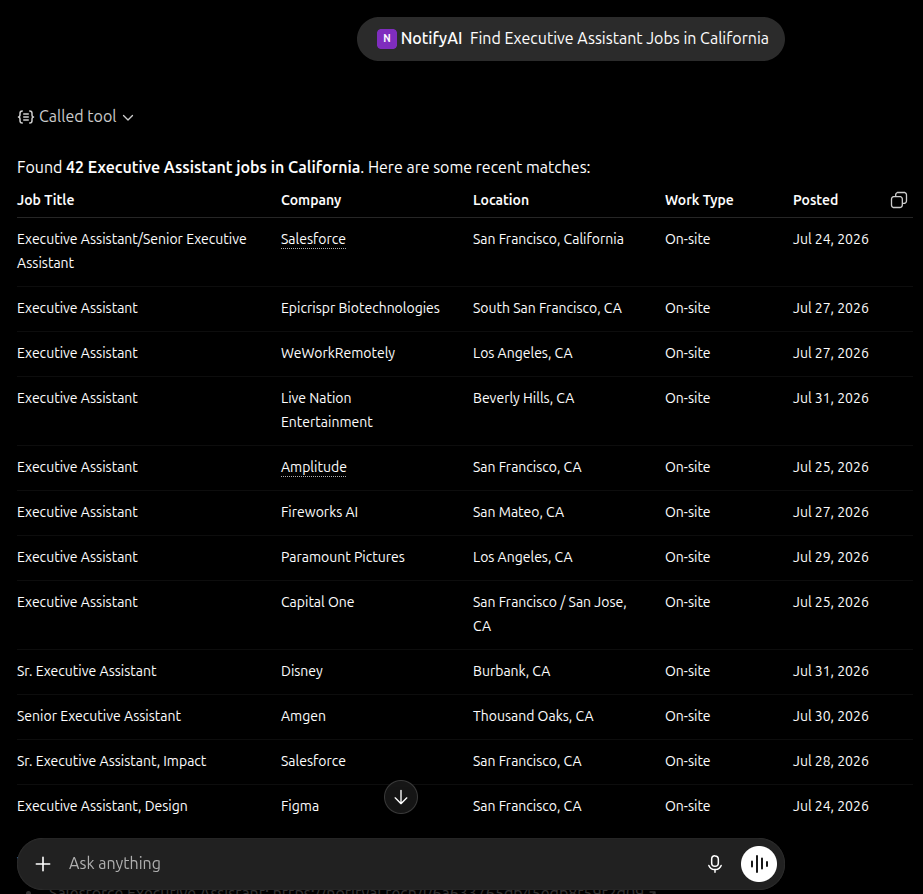Viewport: 923px width, 894px height.
Task: Select the Disney company cell
Action: pyautogui.click(x=302, y=671)
